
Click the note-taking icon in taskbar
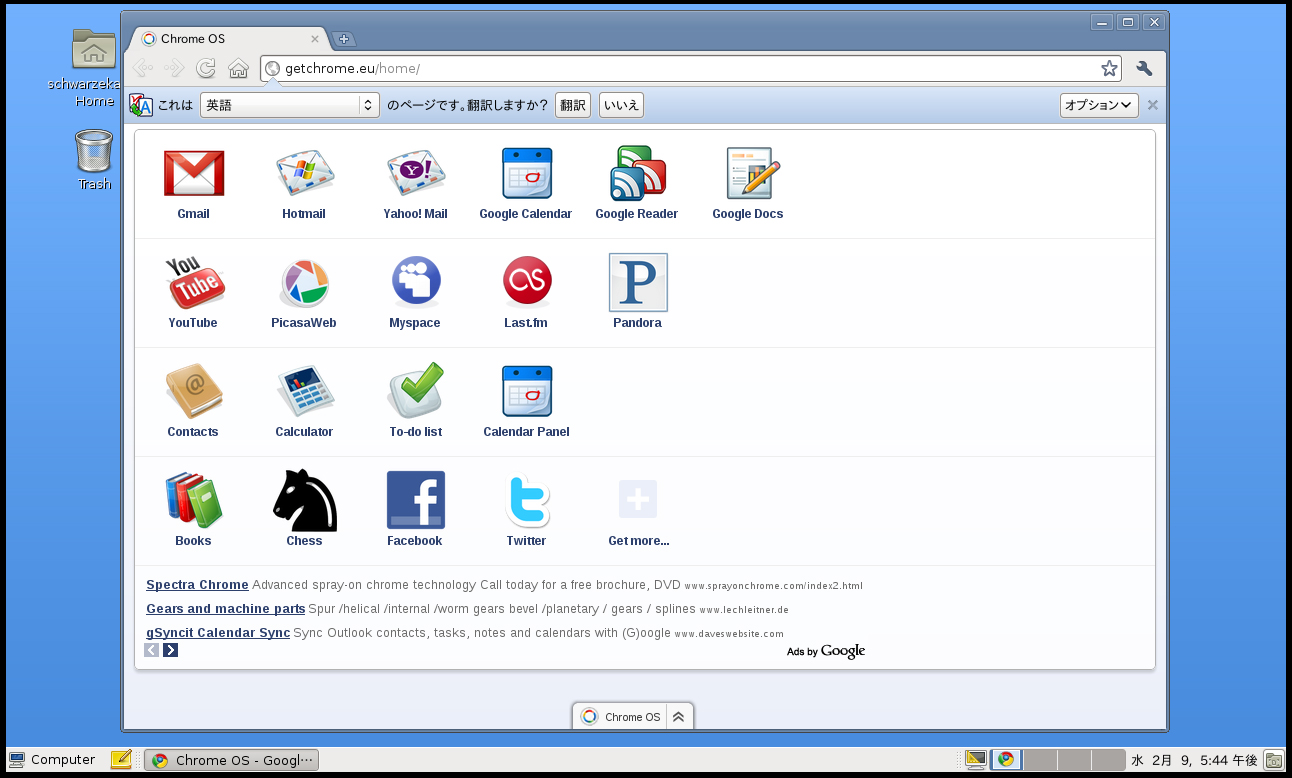pyautogui.click(x=121, y=760)
